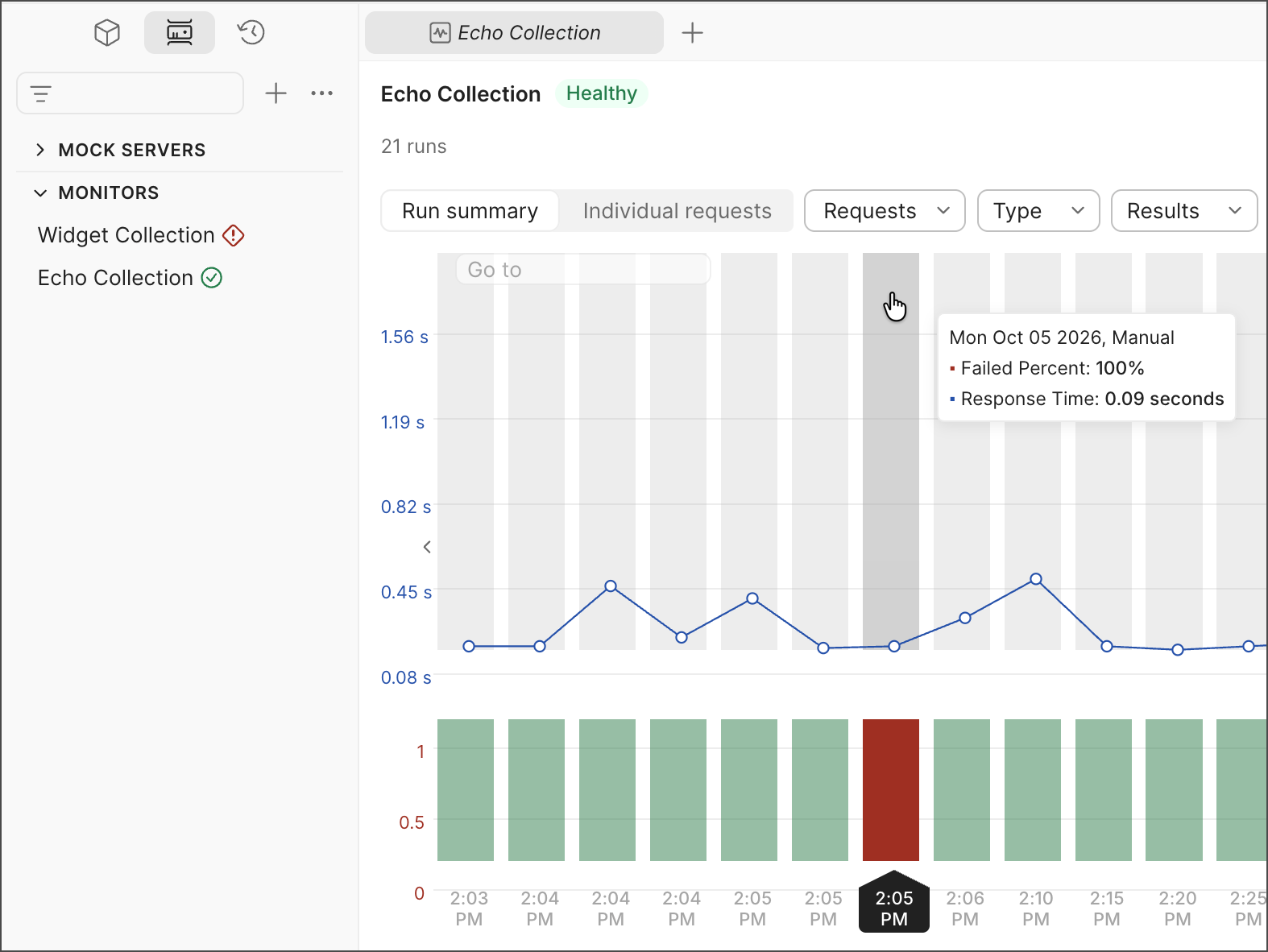Select the 2:15 PM run label
Image resolution: width=1268 pixels, height=952 pixels.
1107,909
